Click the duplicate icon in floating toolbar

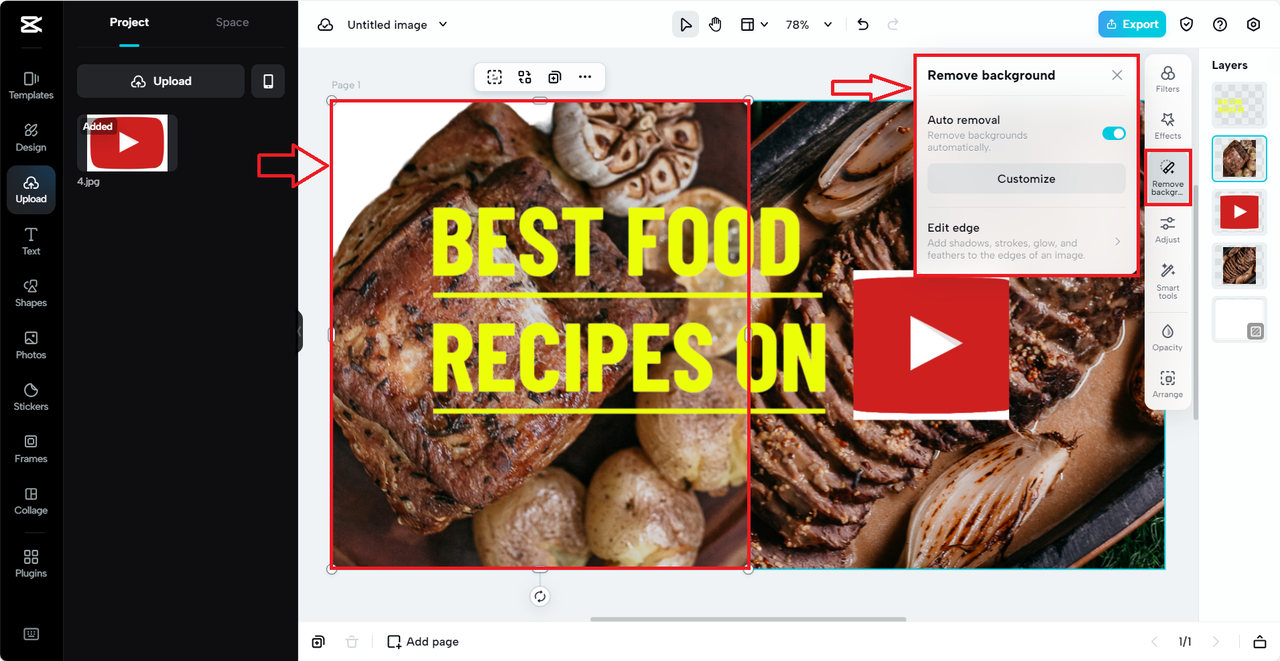tap(555, 77)
